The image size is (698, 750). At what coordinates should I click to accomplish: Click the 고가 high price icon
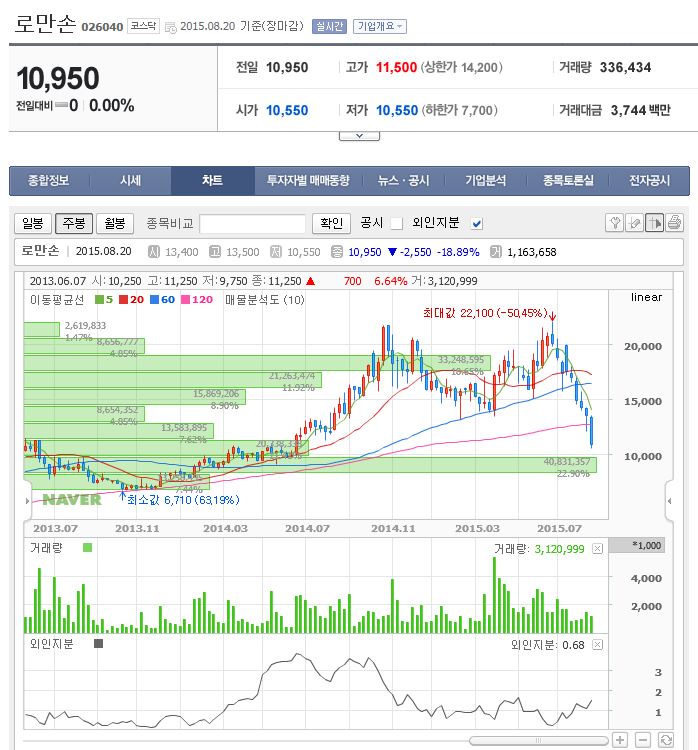tap(215, 252)
